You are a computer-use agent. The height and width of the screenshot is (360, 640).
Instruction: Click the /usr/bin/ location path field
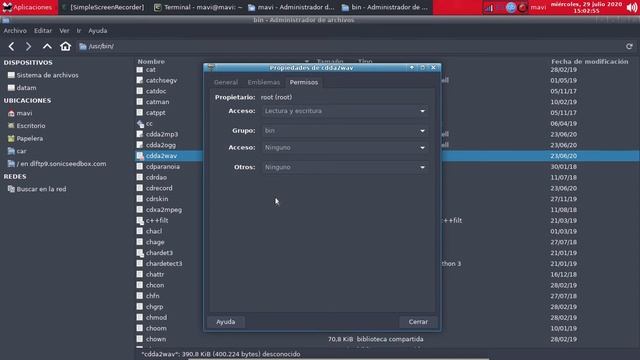(349, 47)
